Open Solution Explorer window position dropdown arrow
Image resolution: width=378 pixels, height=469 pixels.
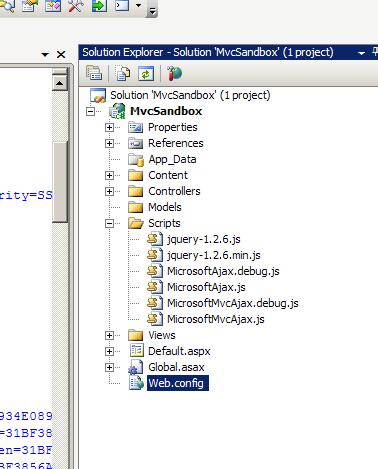361,53
